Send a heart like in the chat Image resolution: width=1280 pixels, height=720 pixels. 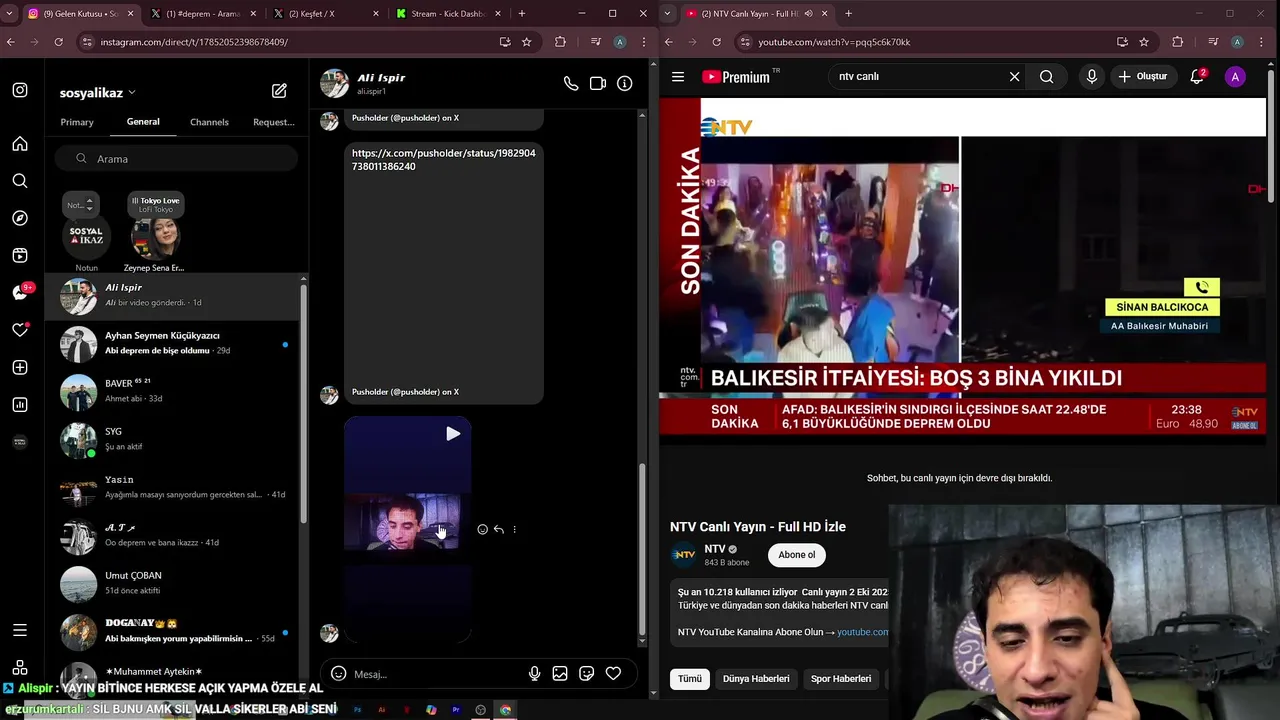(x=613, y=674)
